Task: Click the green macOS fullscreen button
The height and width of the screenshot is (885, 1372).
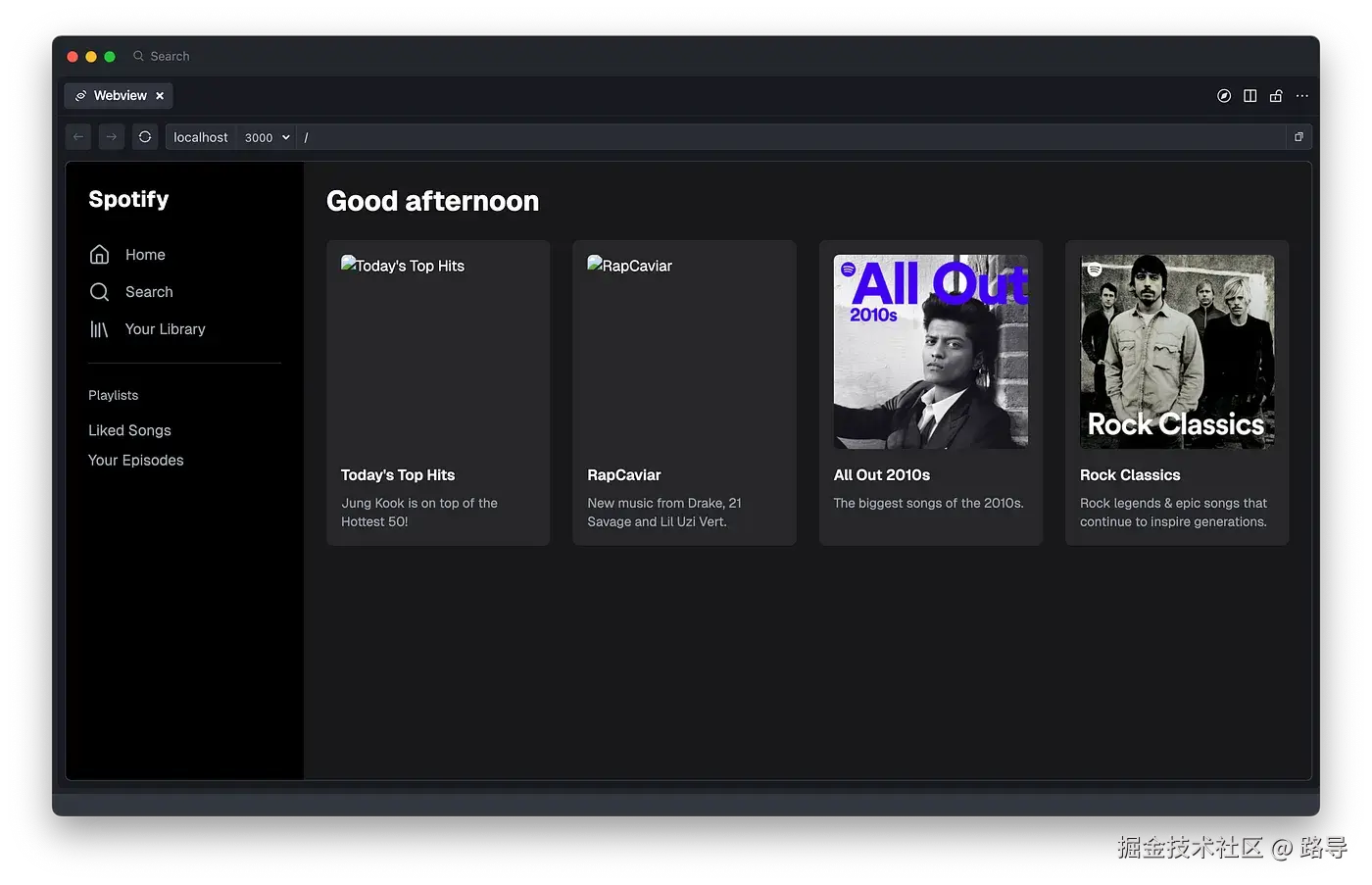Action: pyautogui.click(x=110, y=57)
